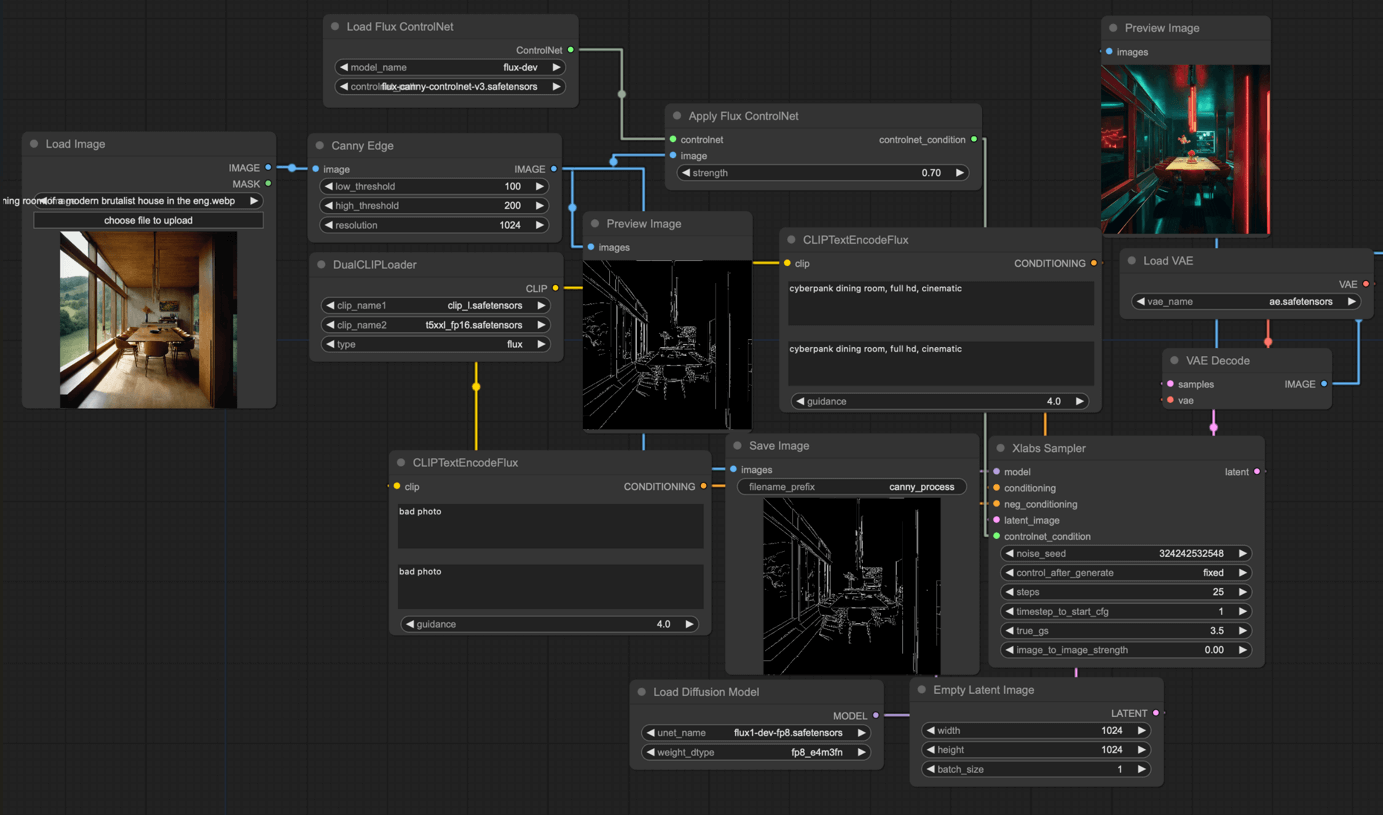Open the vae_name dropdown in Load VAE

pyautogui.click(x=1245, y=301)
